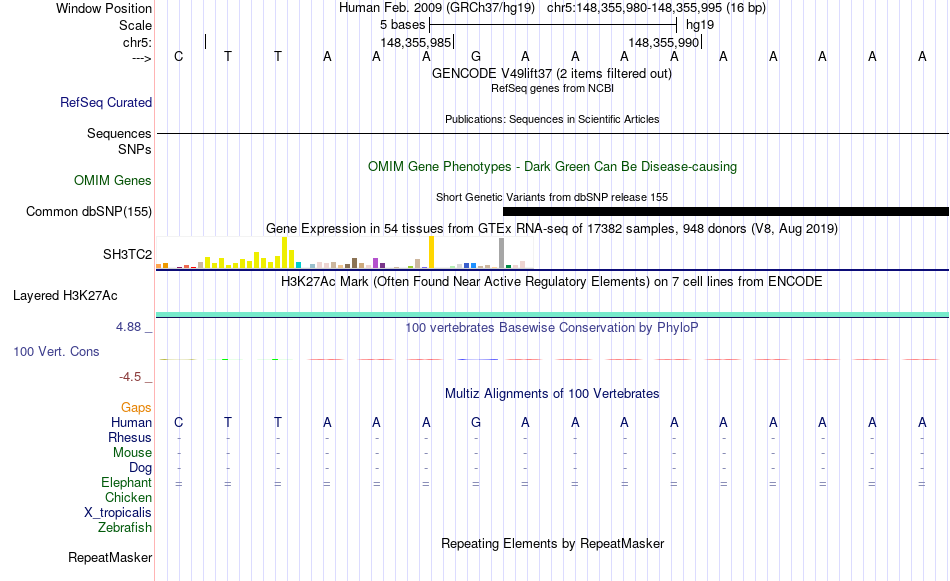Click the chr5:148,355,980-148,355,995 position text
Screen dimensions: 950x581
click(656, 8)
